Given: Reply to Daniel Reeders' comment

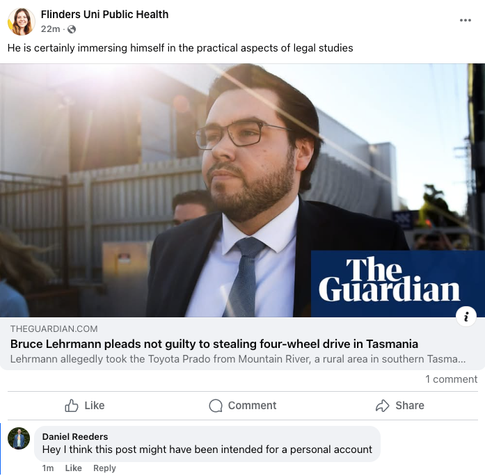Looking at the screenshot, I should pos(104,468).
